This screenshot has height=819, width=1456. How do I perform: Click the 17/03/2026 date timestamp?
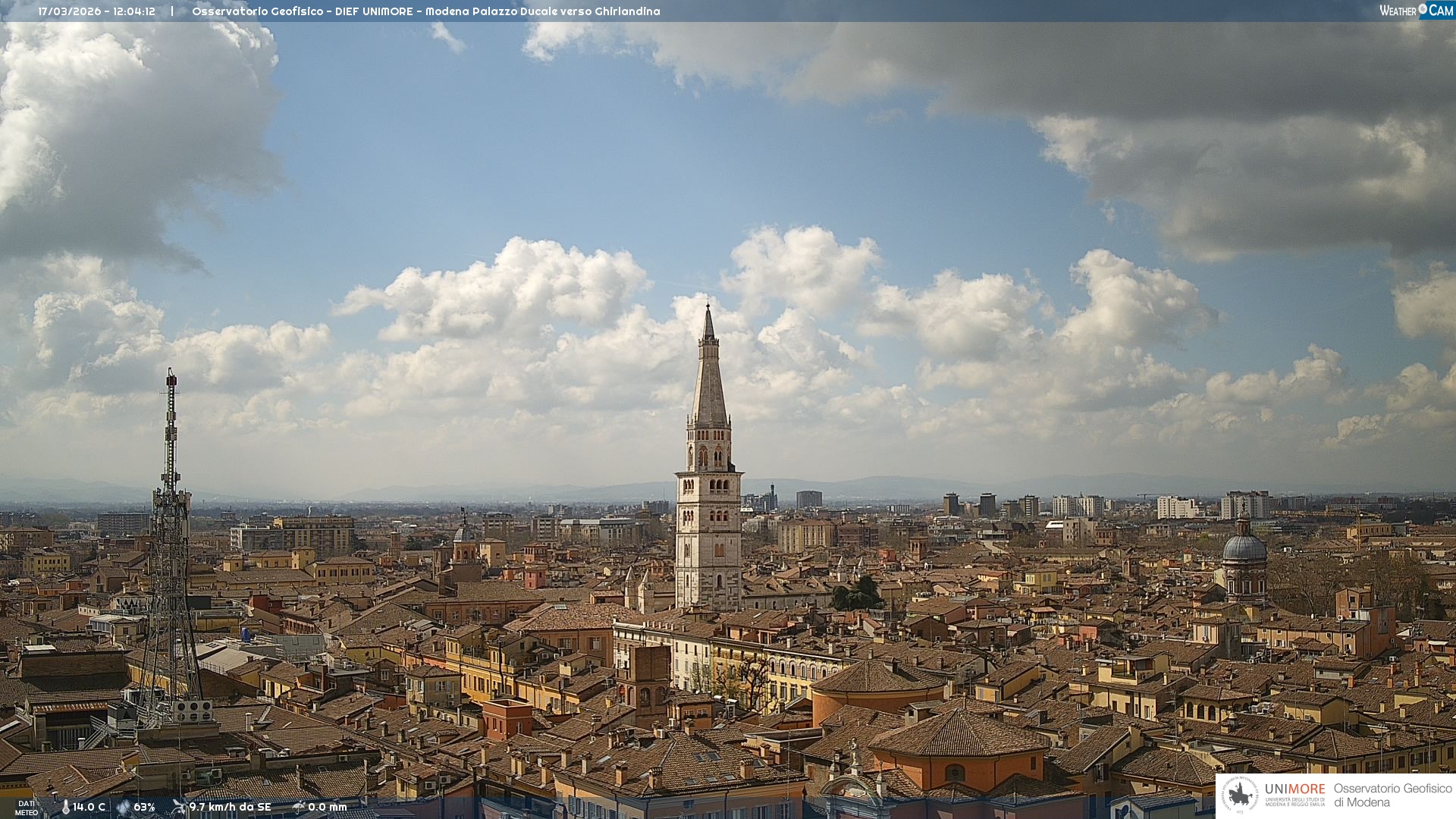pos(69,11)
